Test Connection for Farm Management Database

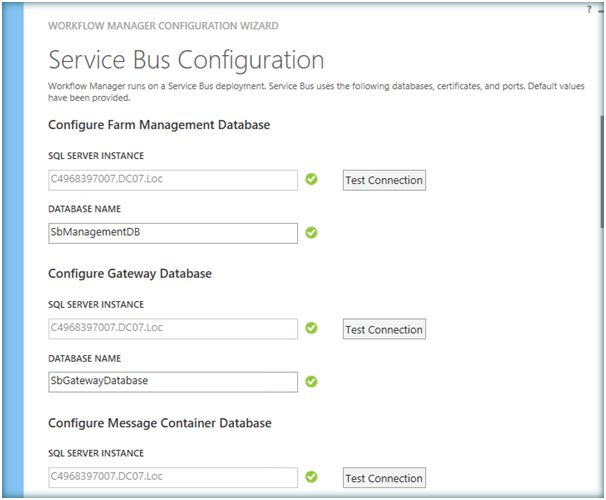click(x=384, y=180)
